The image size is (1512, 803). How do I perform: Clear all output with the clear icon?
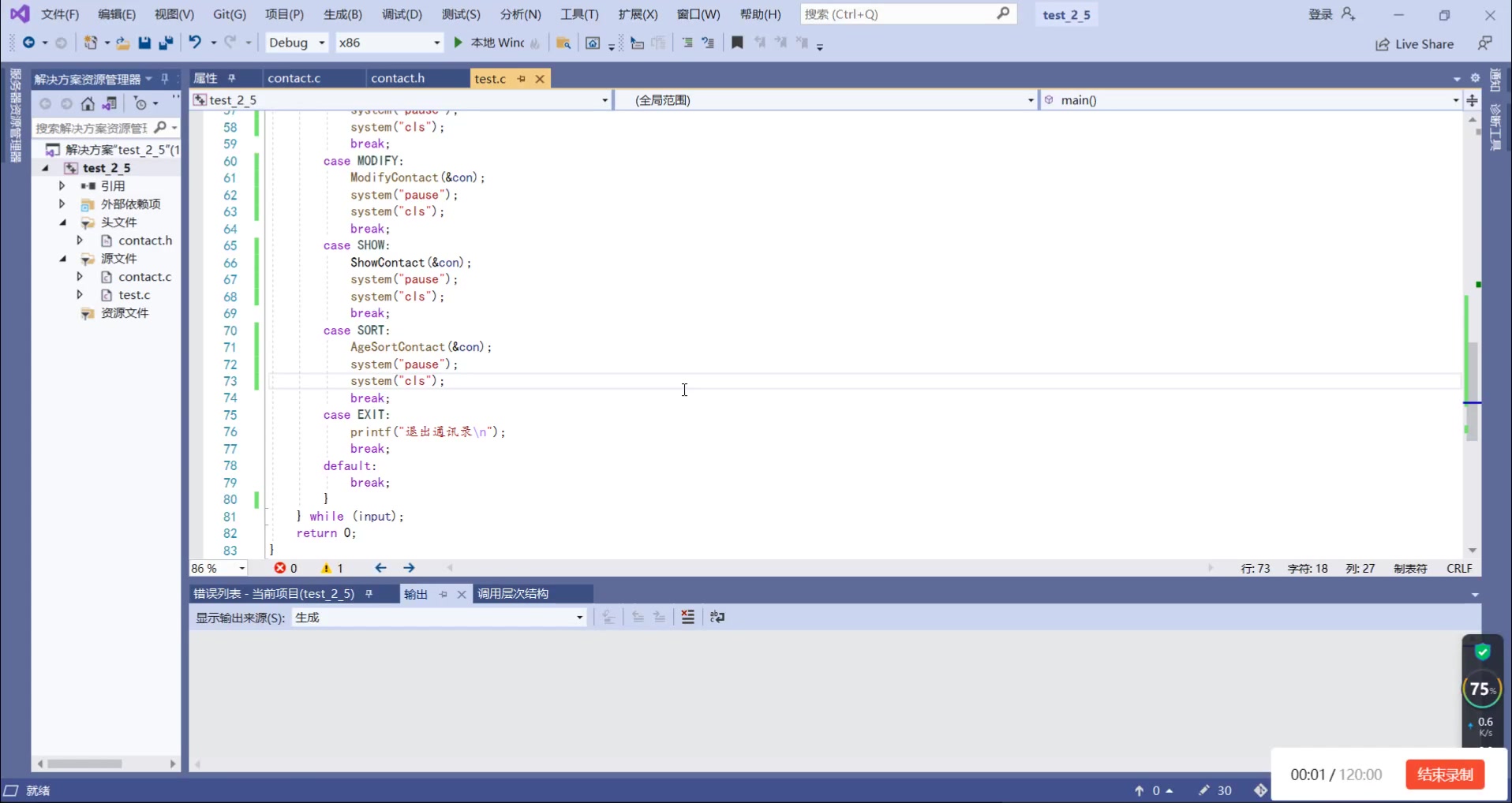coord(687,617)
